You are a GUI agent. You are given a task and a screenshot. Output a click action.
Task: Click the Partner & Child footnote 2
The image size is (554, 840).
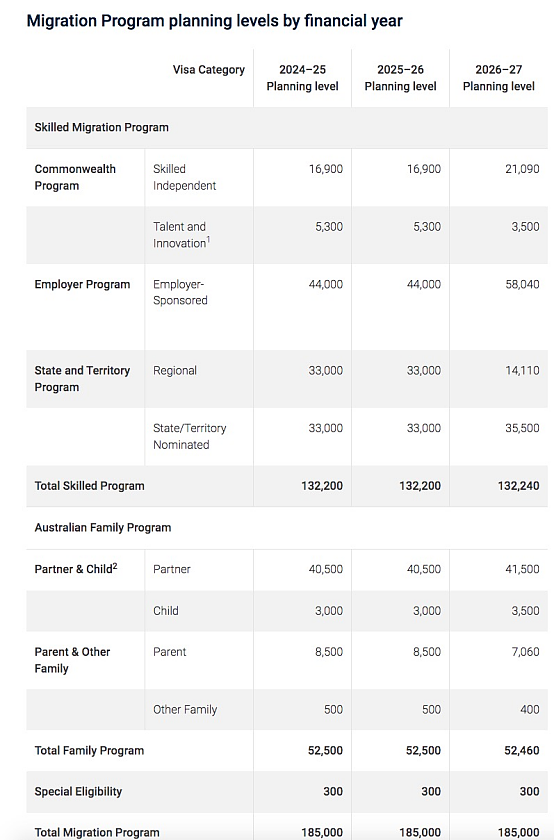(x=115, y=566)
